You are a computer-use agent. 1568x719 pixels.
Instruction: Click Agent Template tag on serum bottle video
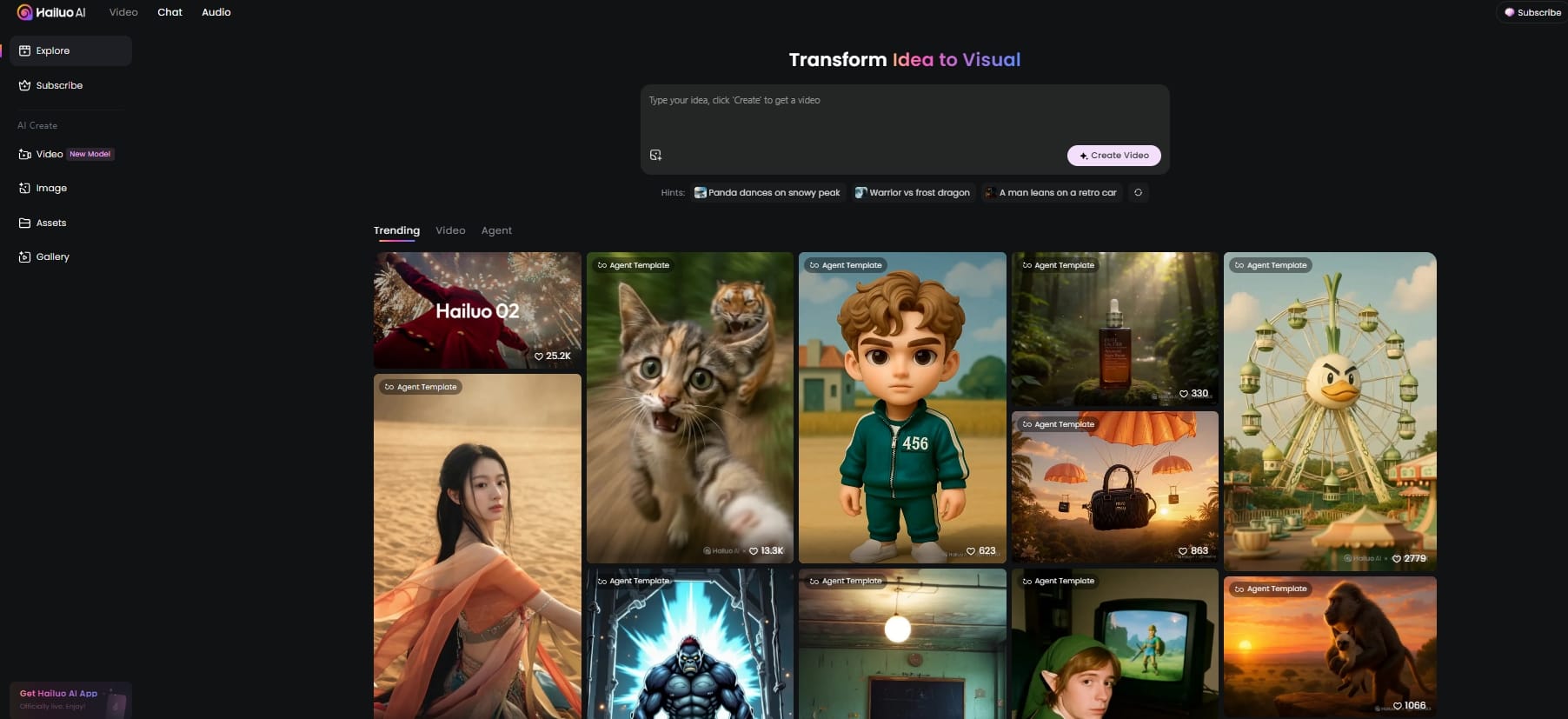pyautogui.click(x=1059, y=265)
